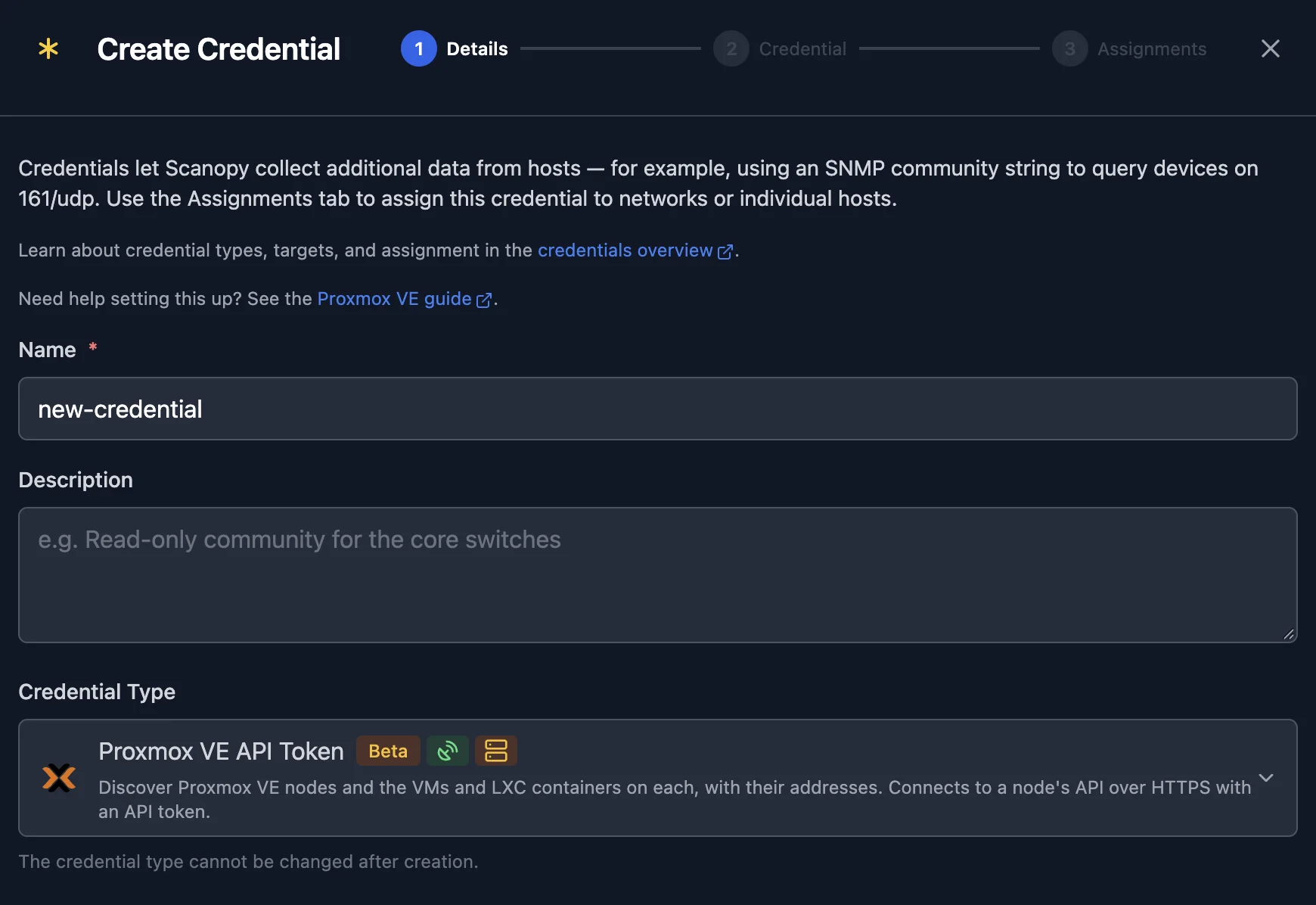Click the external link icon after Proxmox VE guide

pos(484,300)
